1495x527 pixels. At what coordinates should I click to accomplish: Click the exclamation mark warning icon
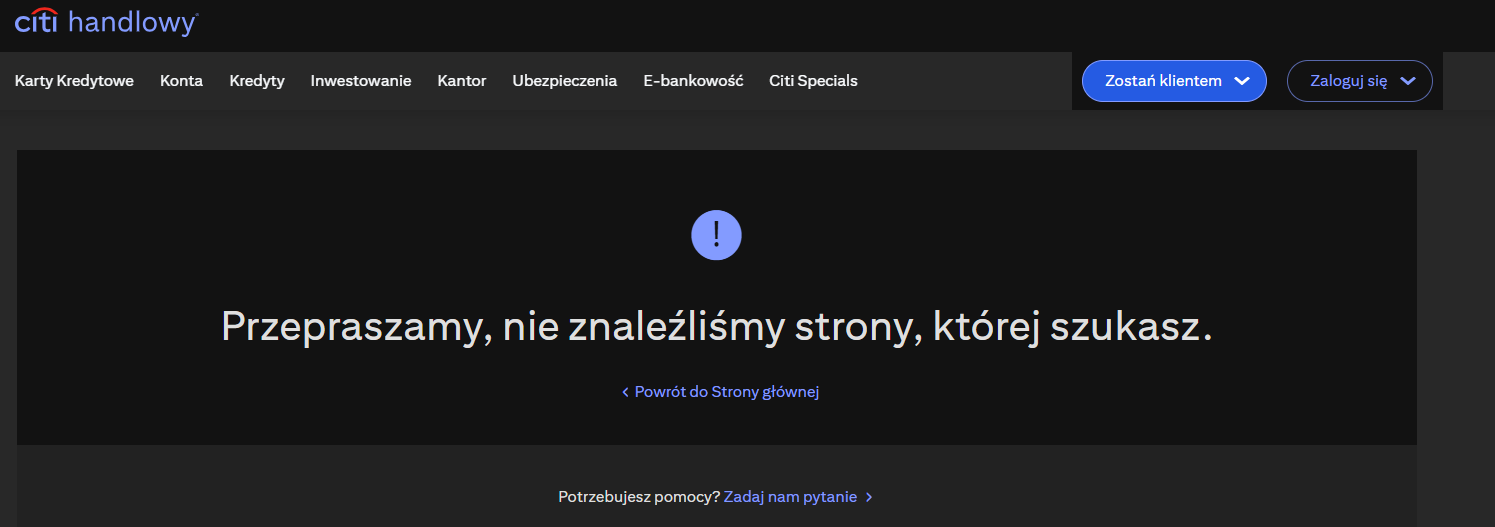716,235
